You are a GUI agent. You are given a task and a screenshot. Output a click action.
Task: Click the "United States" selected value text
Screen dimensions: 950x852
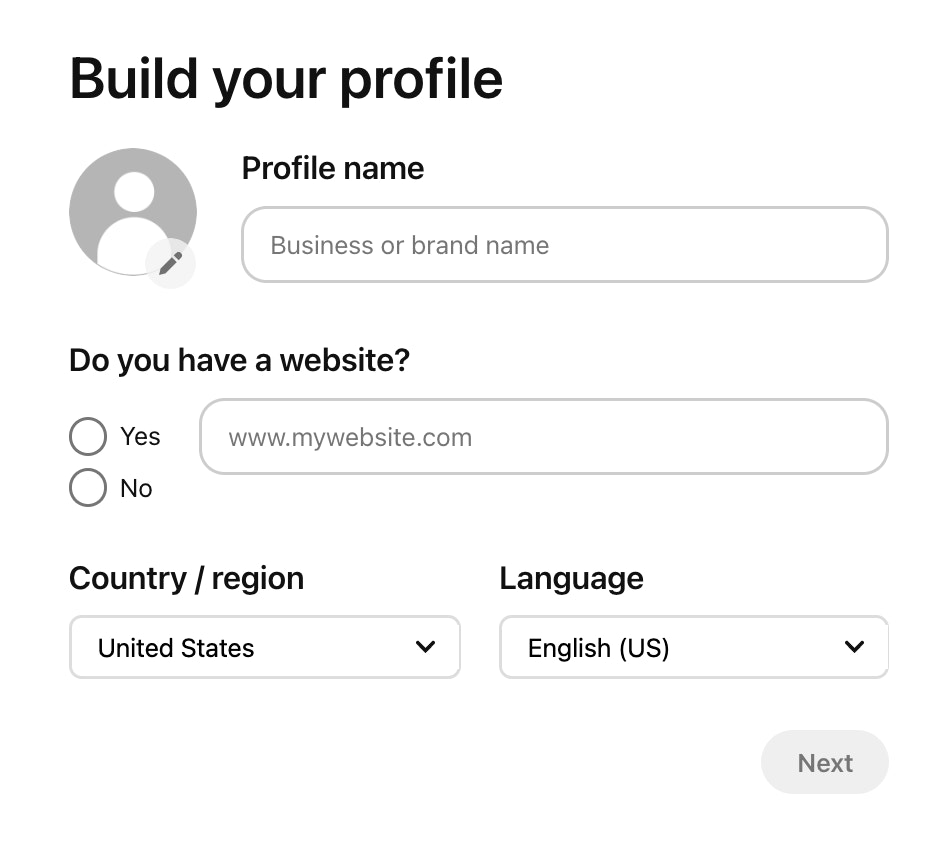coord(176,648)
